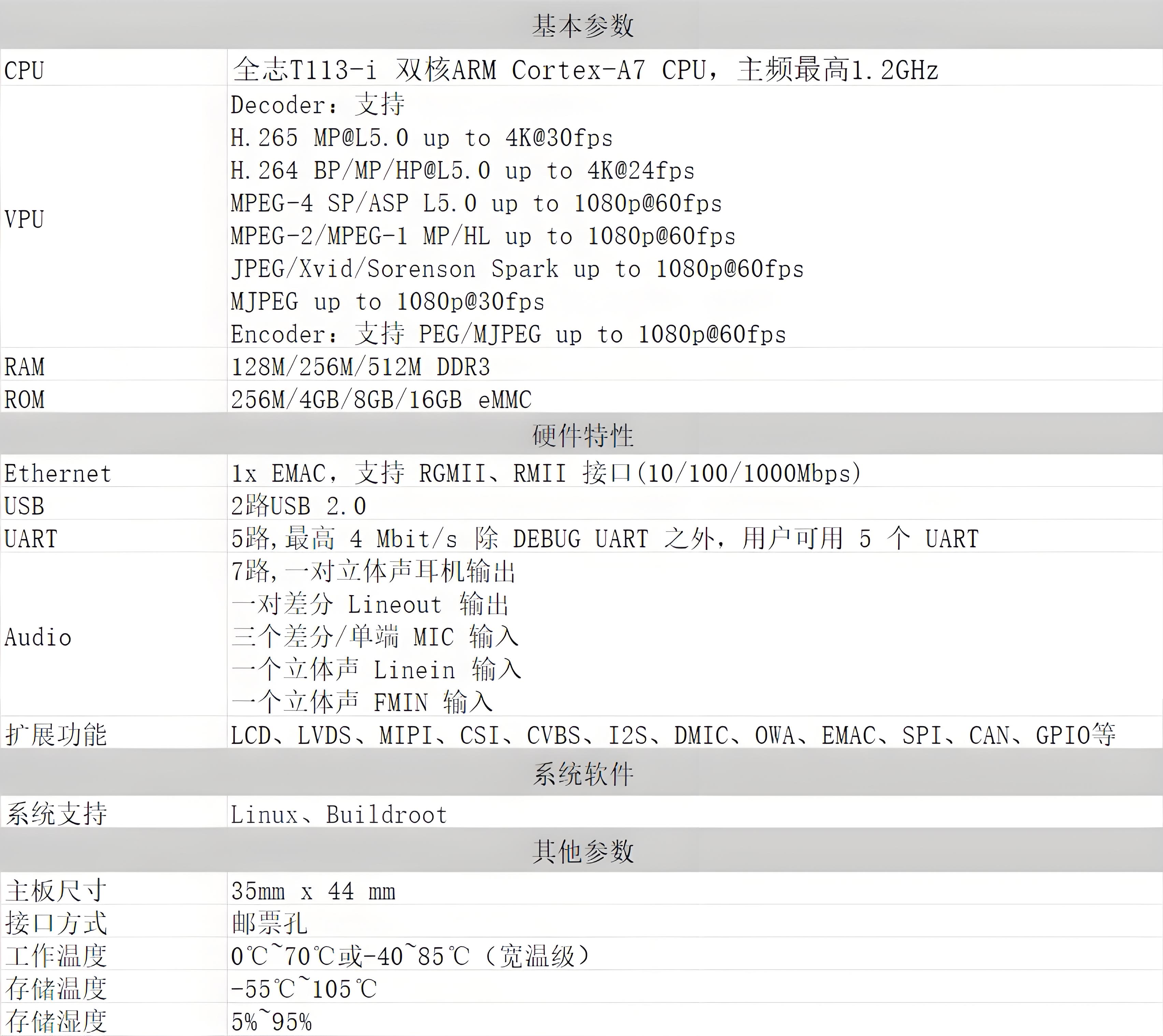This screenshot has width=1163, height=1036.
Task: Click the 三个差分/单端 MIC 输入 line
Action: click(375, 637)
